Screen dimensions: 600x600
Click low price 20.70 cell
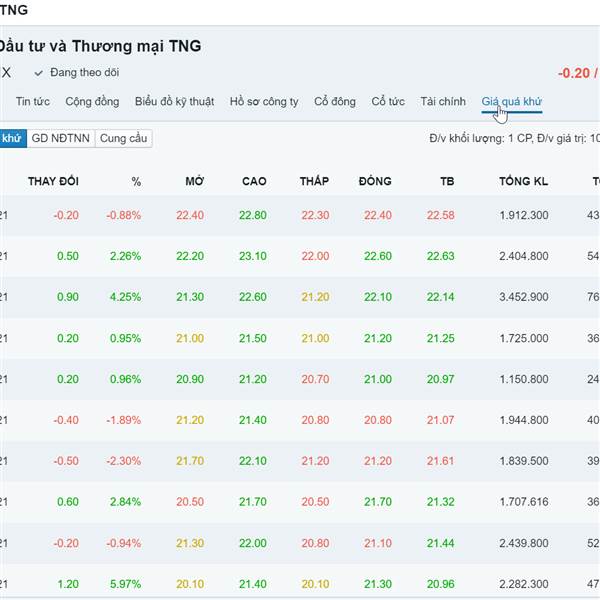[x=315, y=379]
